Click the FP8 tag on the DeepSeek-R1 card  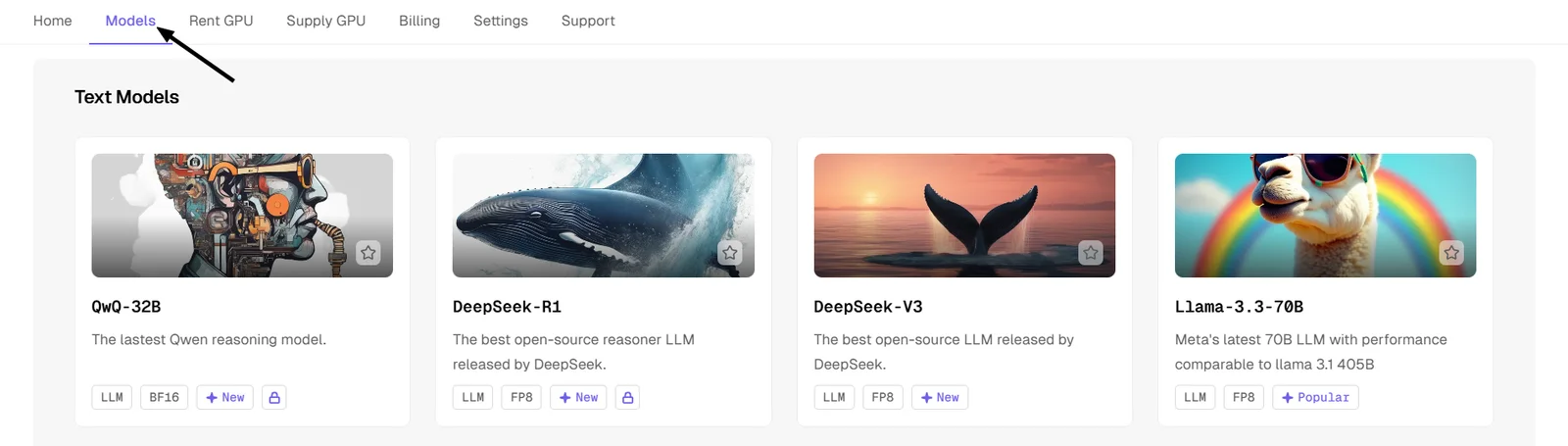[x=521, y=397]
